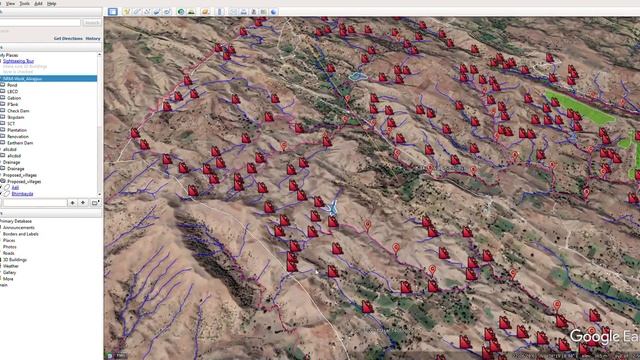Image resolution: width=640 pixels, height=360 pixels.
Task: Select the Add Polygon toolbar icon
Action: 137,11
